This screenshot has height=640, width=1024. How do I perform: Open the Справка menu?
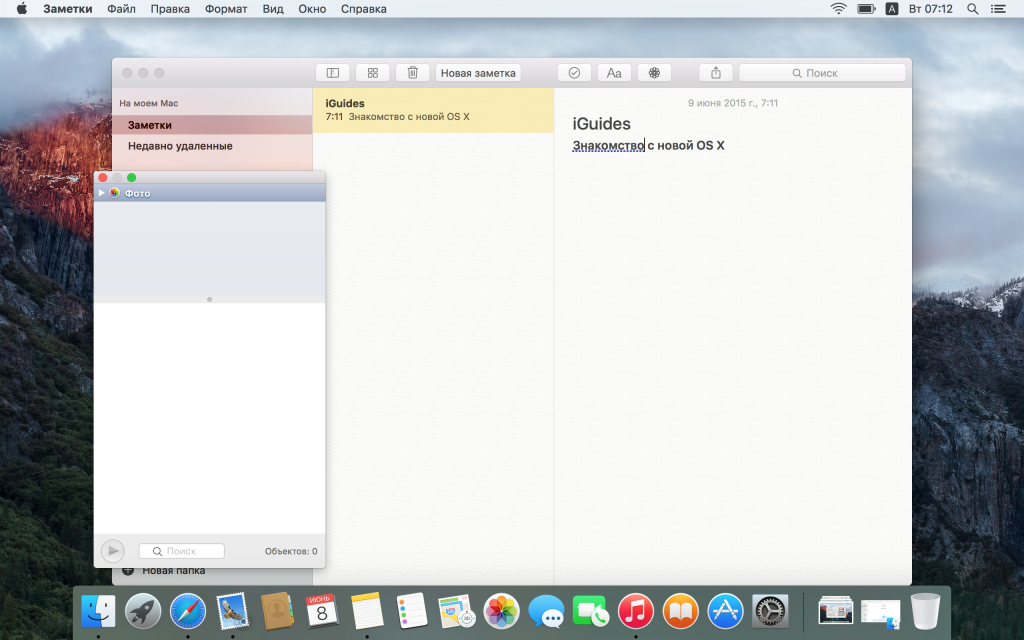point(364,8)
